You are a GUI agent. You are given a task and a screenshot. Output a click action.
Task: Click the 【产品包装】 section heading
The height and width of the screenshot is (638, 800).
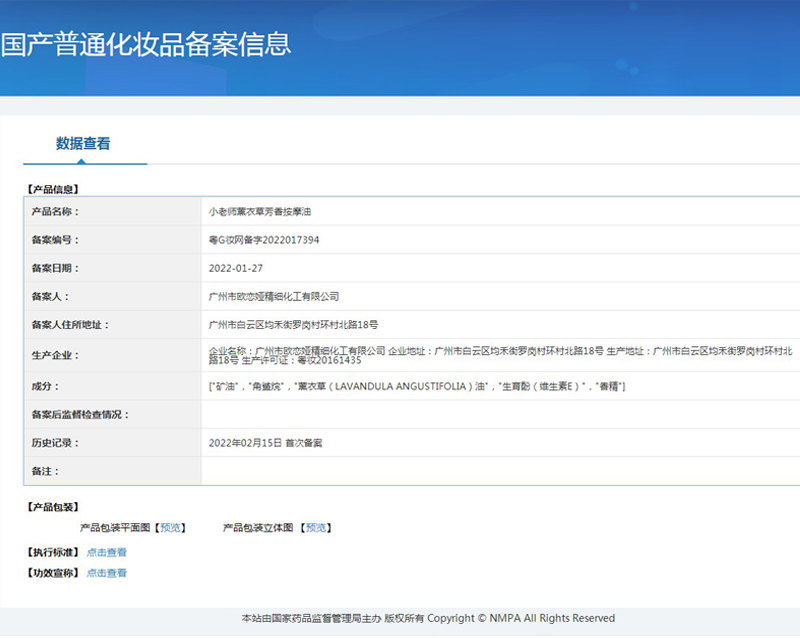coord(53,507)
